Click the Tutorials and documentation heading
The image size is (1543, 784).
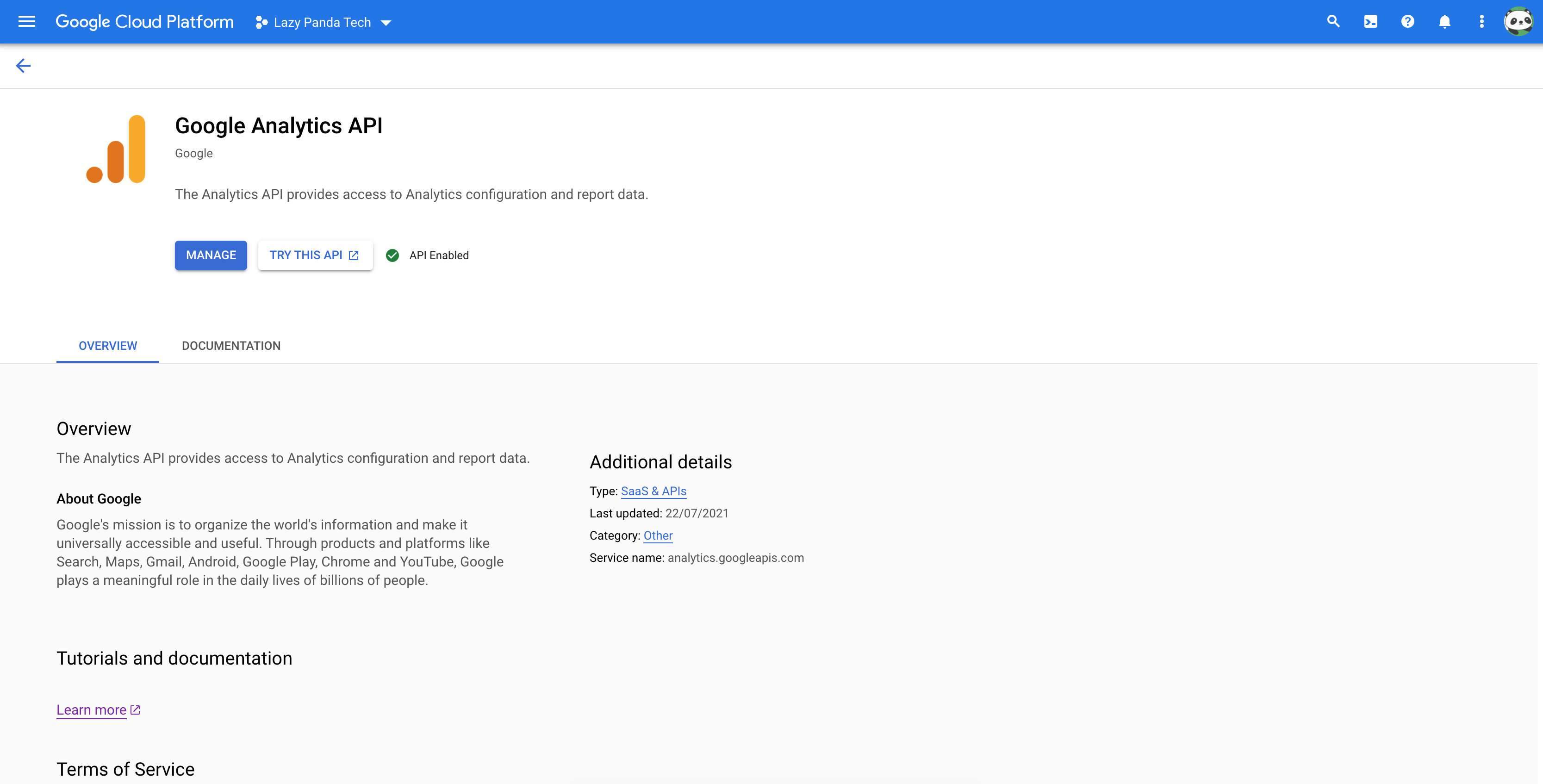click(x=174, y=658)
